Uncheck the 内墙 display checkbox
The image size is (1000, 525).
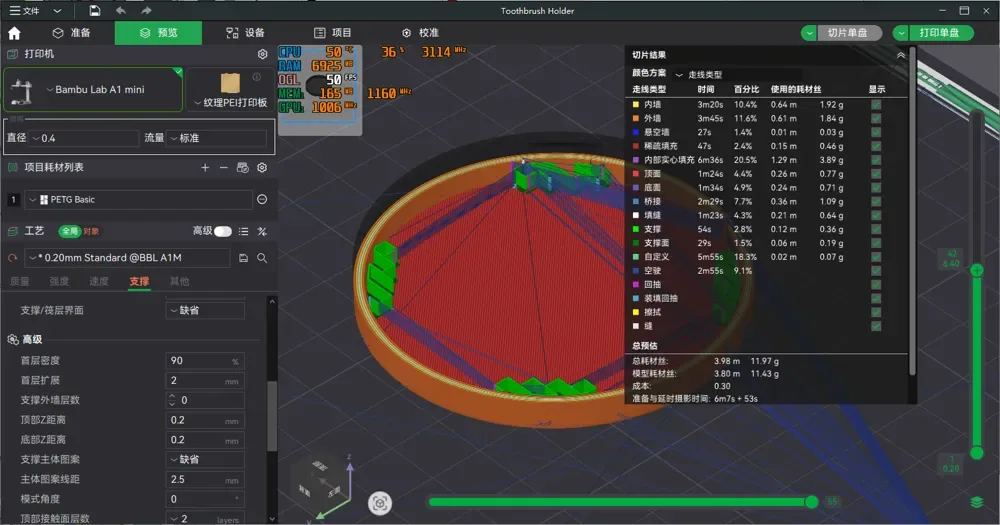[x=876, y=105]
